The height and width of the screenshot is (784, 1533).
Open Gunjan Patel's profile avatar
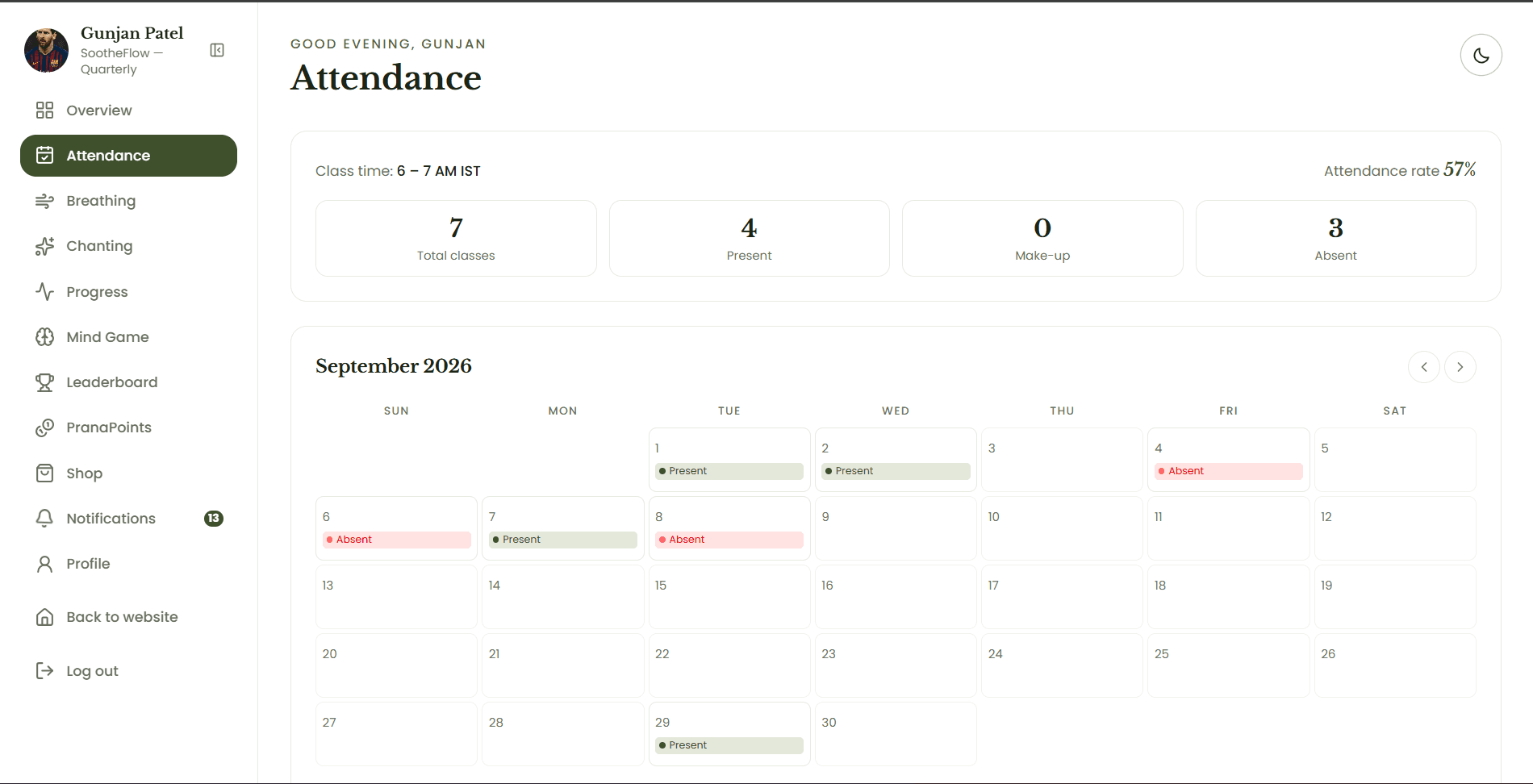tap(46, 50)
